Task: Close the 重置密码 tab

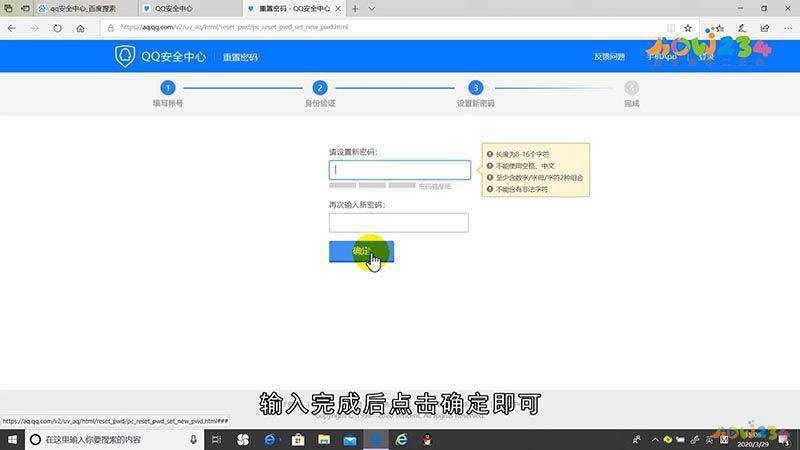Action: click(x=338, y=9)
